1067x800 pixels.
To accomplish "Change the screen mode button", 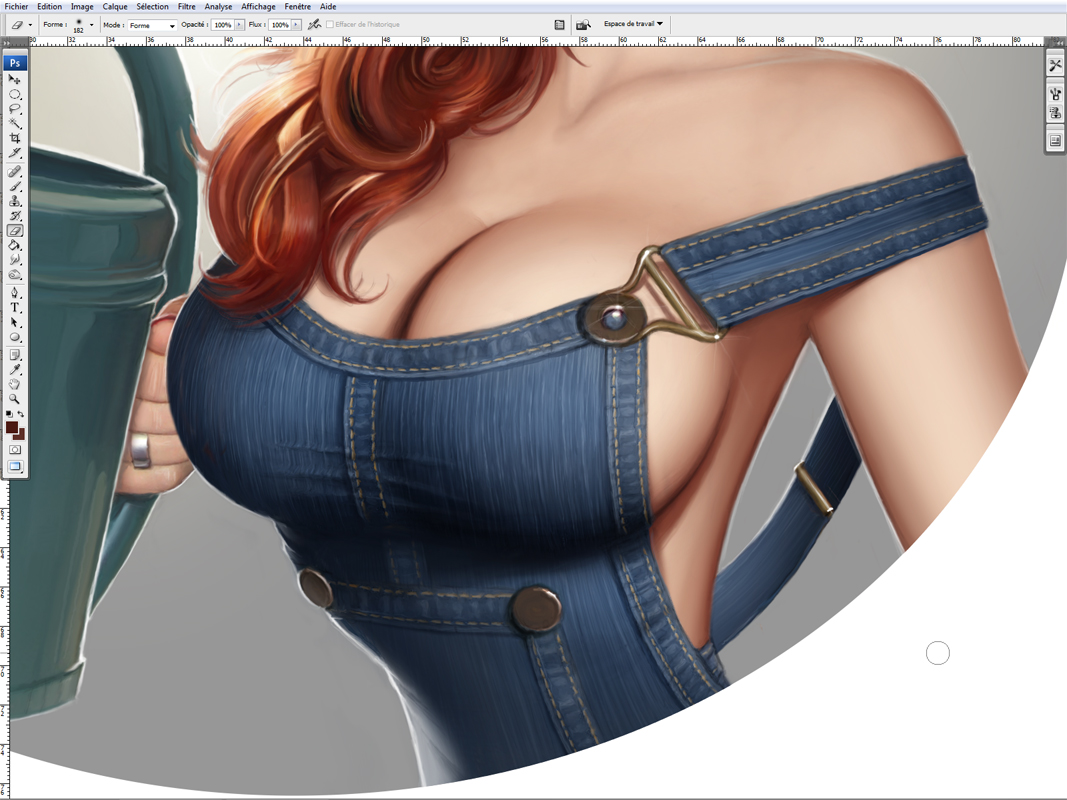I will [x=14, y=467].
